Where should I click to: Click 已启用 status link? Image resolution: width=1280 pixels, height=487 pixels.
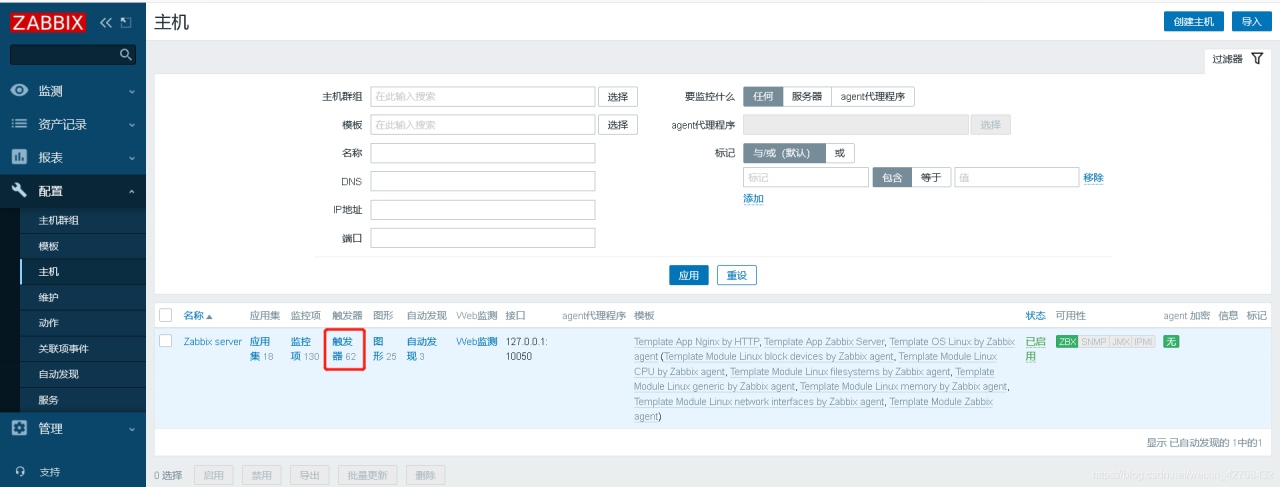(x=1036, y=348)
